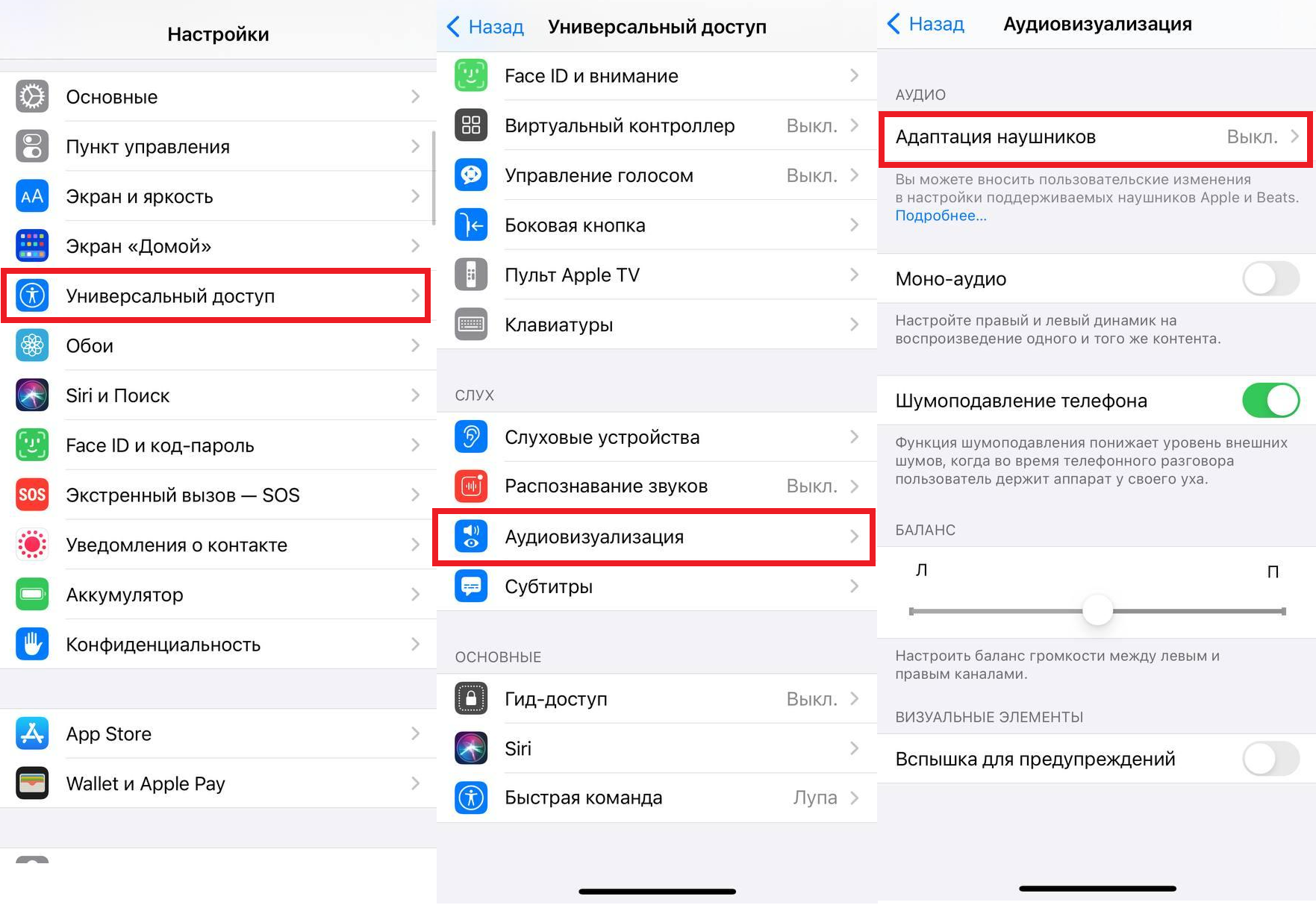The height and width of the screenshot is (911, 1316).
Task: Tap the Пункт управления toggle icon
Action: coord(32,146)
